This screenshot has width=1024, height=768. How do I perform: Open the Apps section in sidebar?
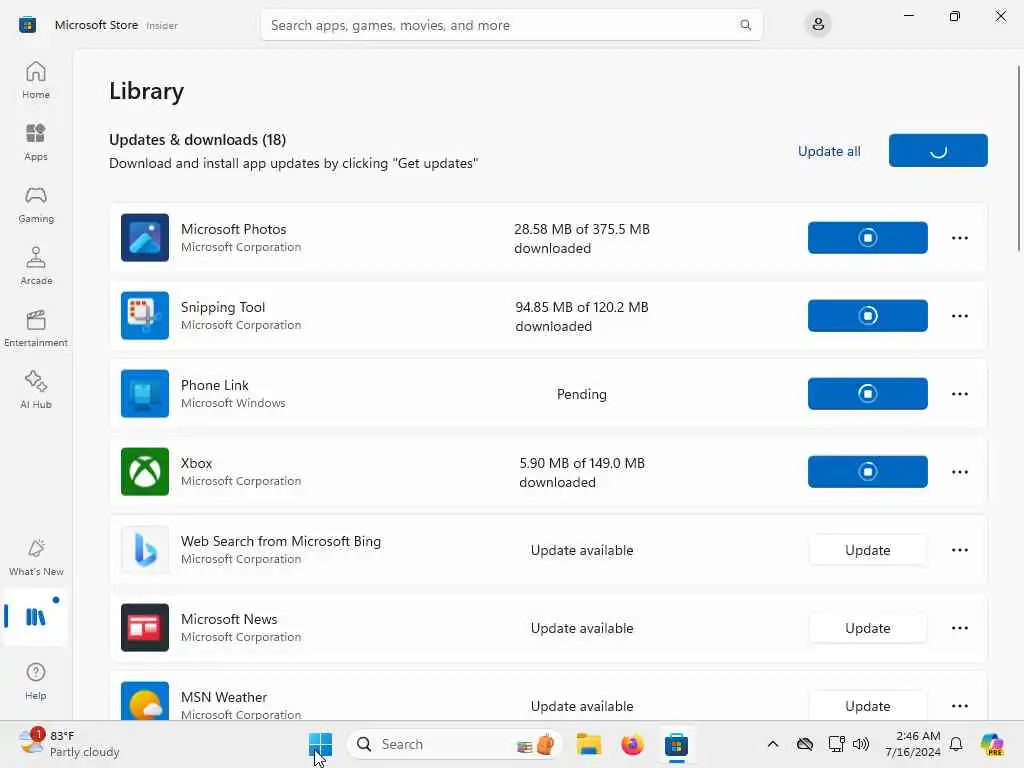(x=36, y=142)
